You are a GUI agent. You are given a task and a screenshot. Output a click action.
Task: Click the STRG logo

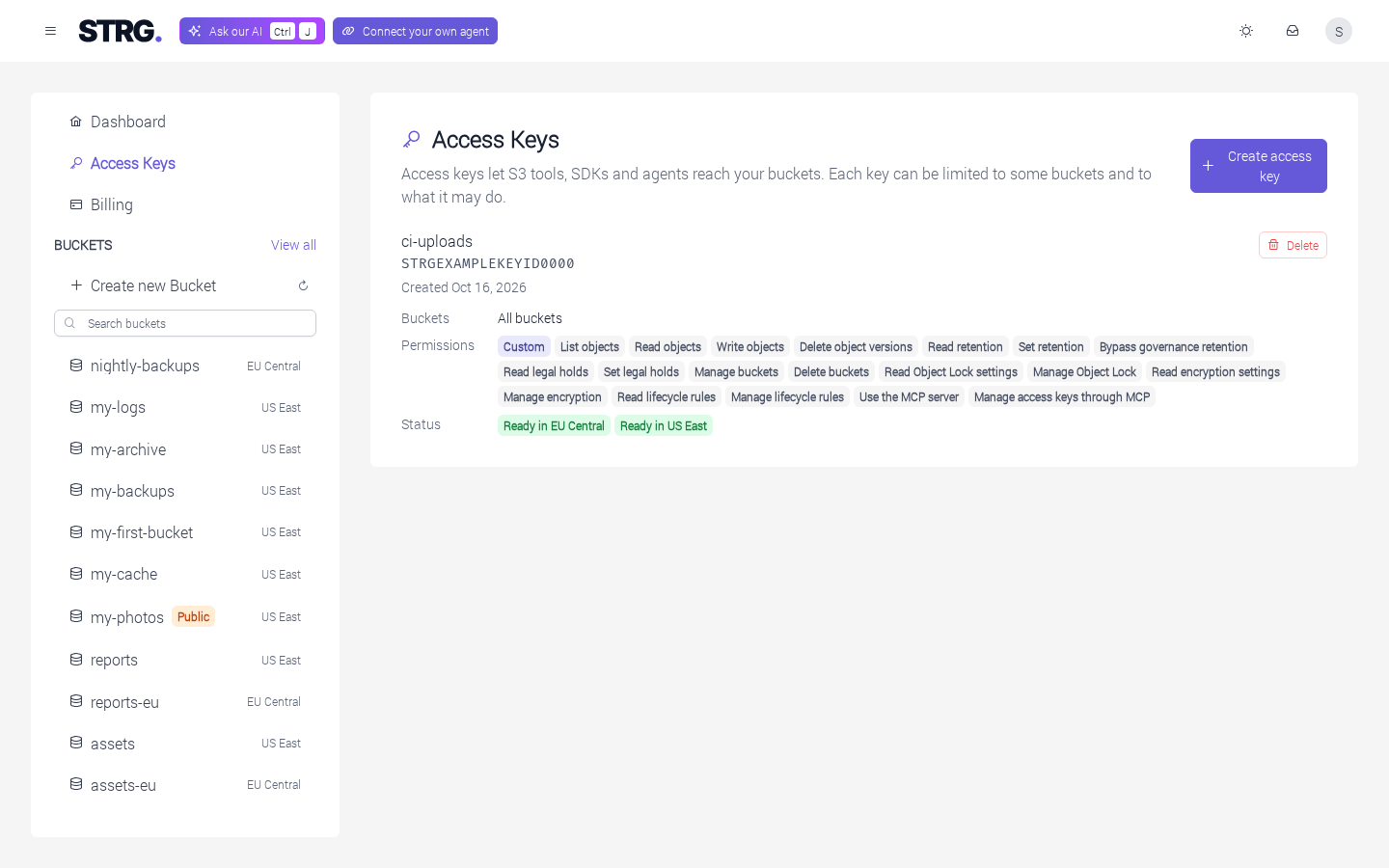120,31
